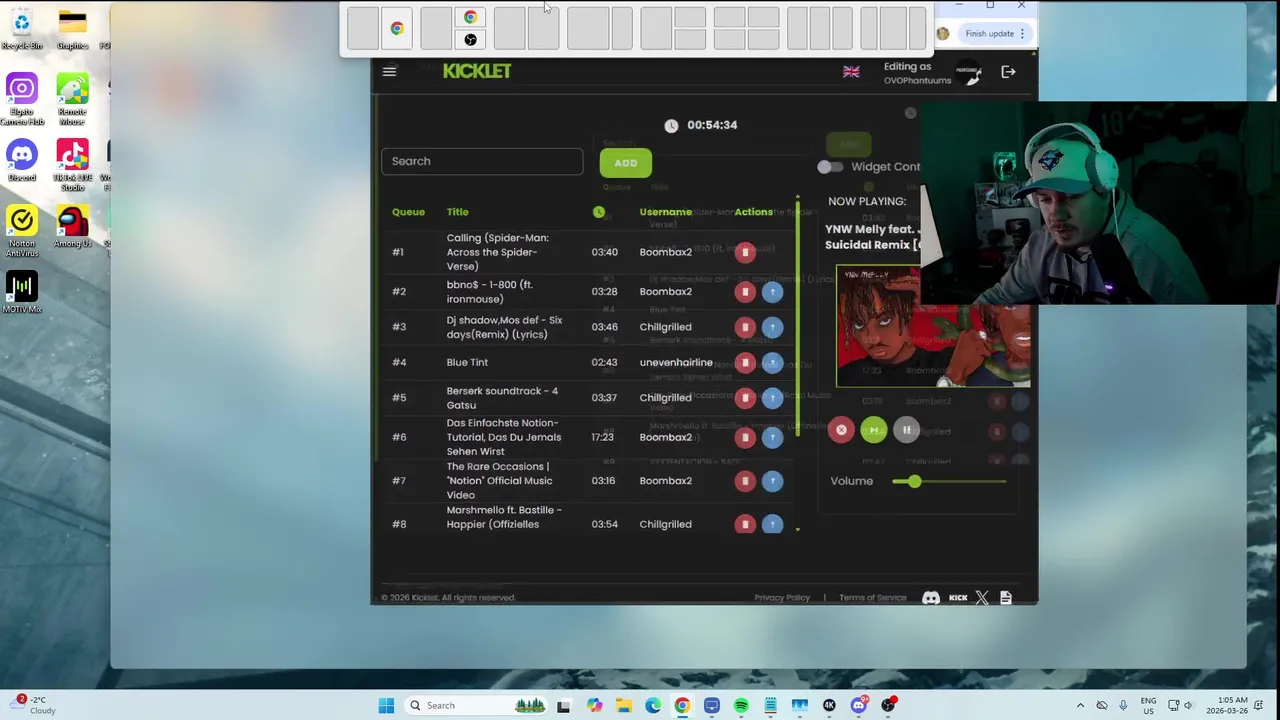Click the green skip track button
This screenshot has width=1280, height=720.
873,430
